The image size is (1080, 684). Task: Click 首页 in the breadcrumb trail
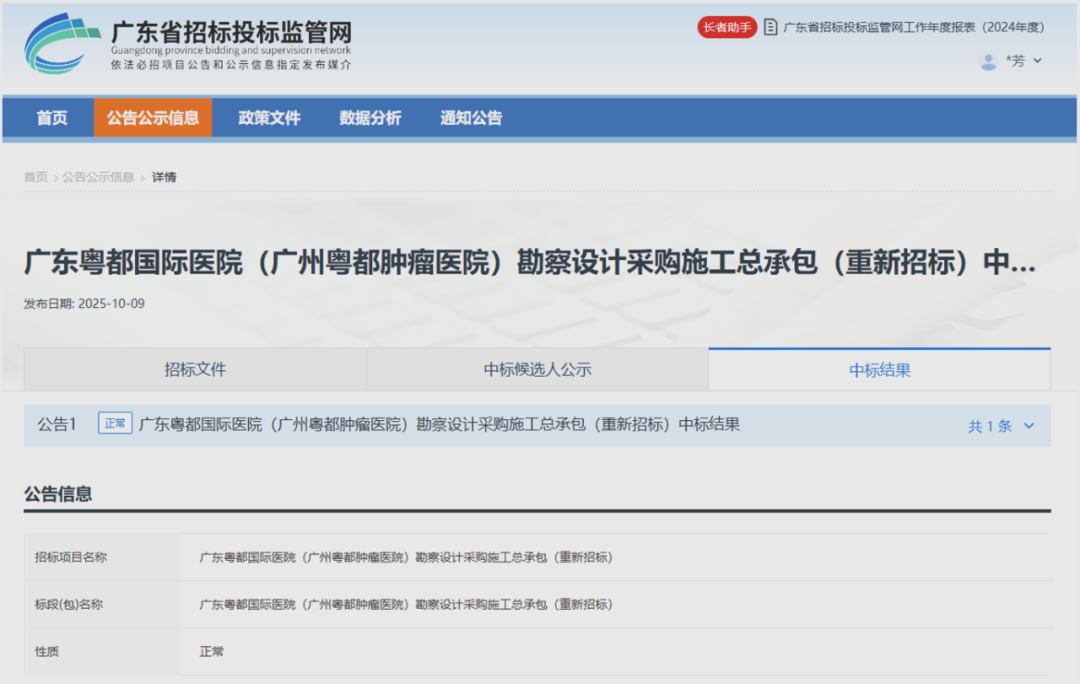click(36, 176)
